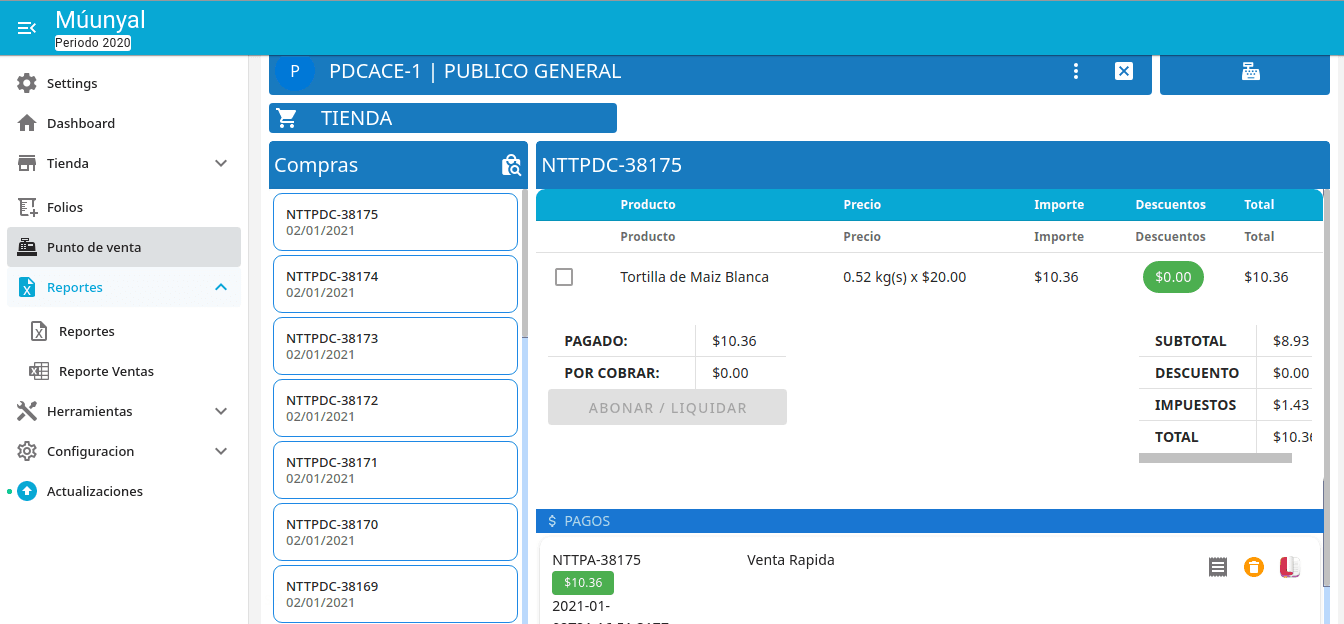Select purchase NTTPDC-38173 in the list
Screen dimensions: 1344x624
395,346
